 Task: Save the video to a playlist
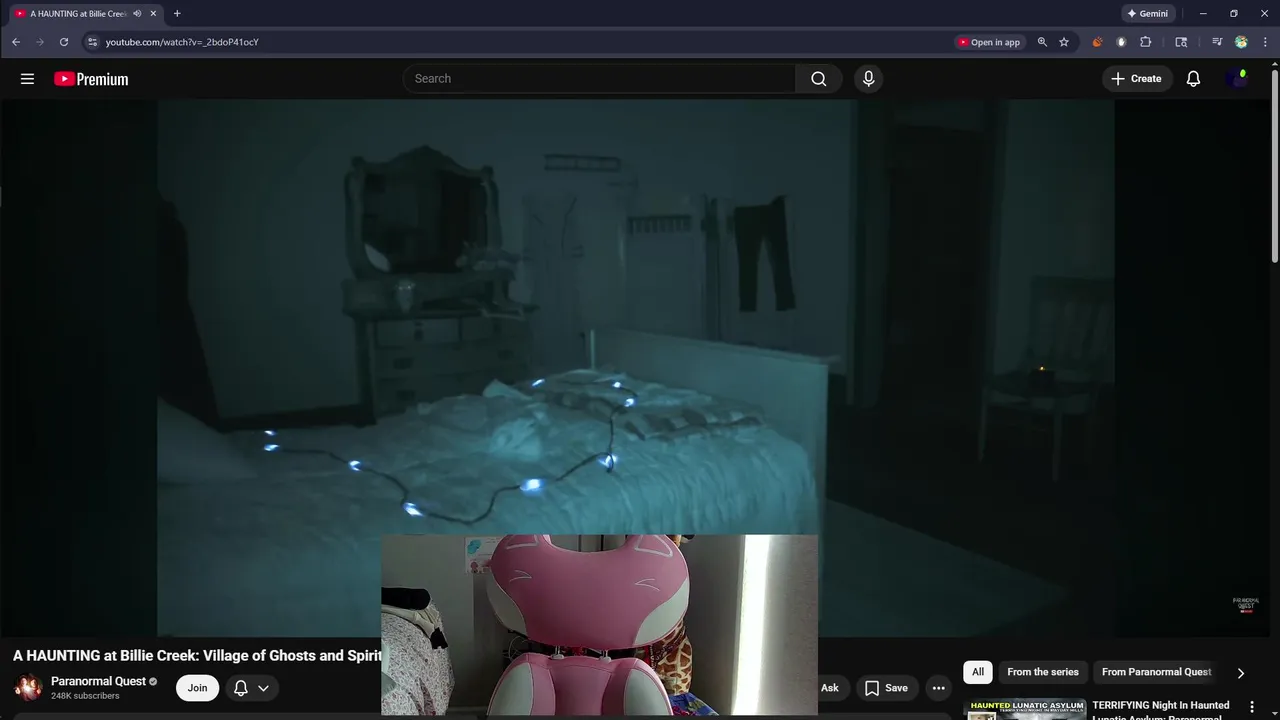[x=886, y=688]
